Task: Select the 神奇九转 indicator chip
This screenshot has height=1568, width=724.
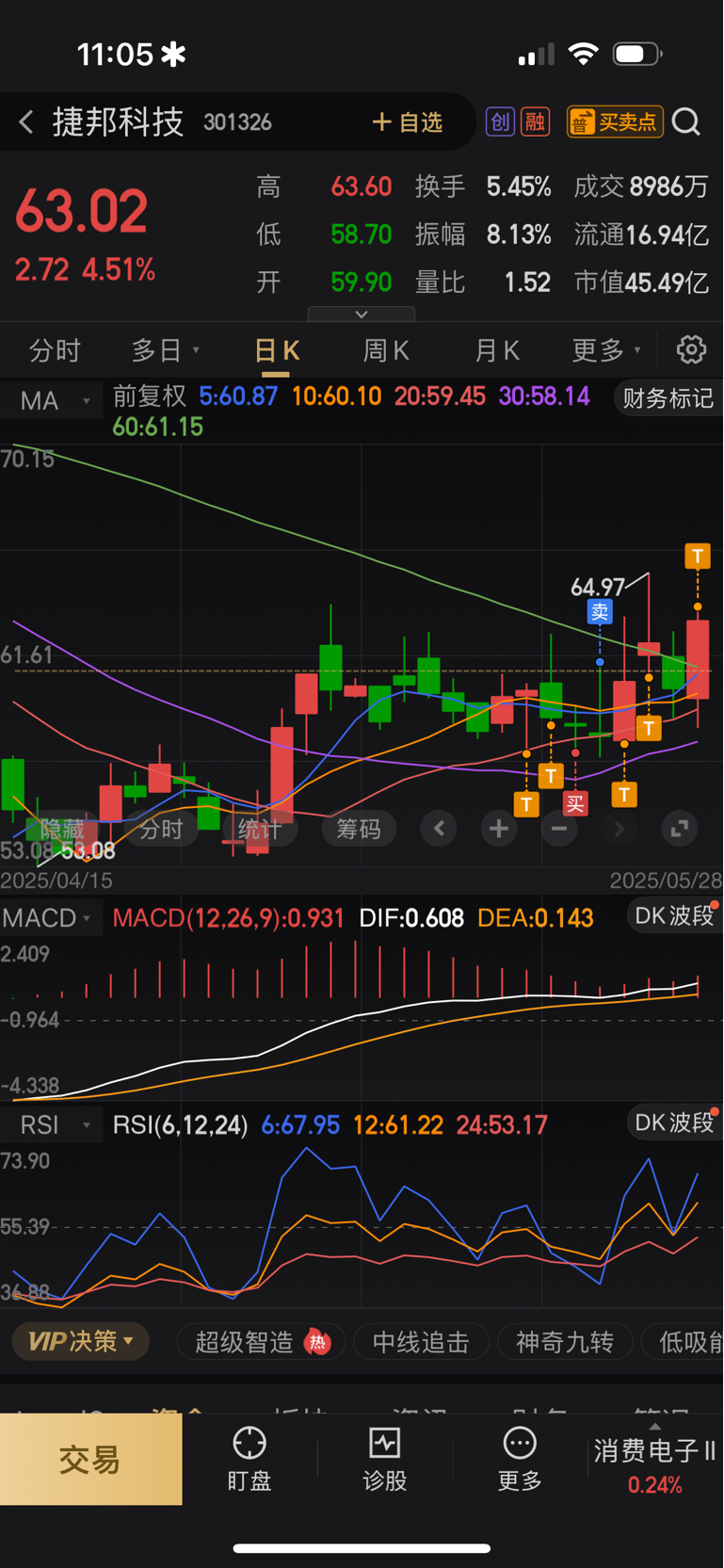Action: (x=565, y=1342)
